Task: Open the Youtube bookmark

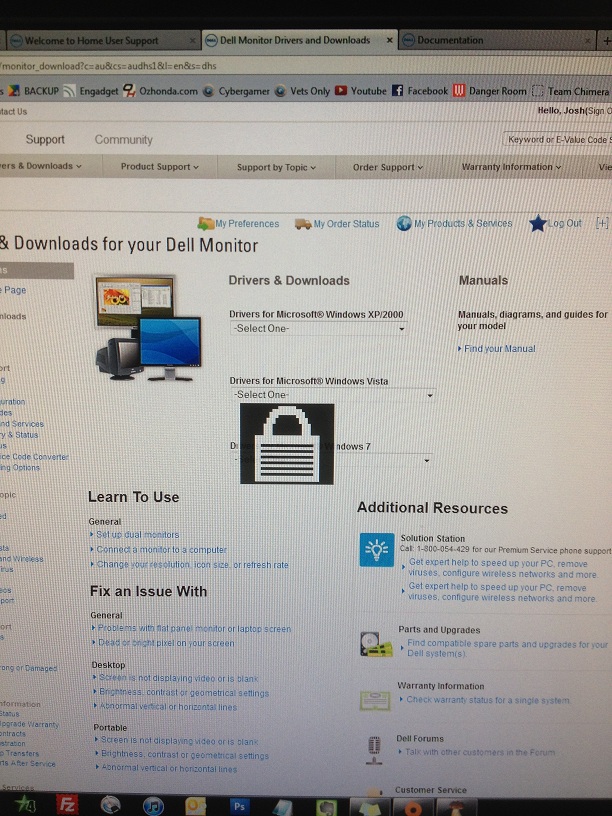Action: [361, 91]
